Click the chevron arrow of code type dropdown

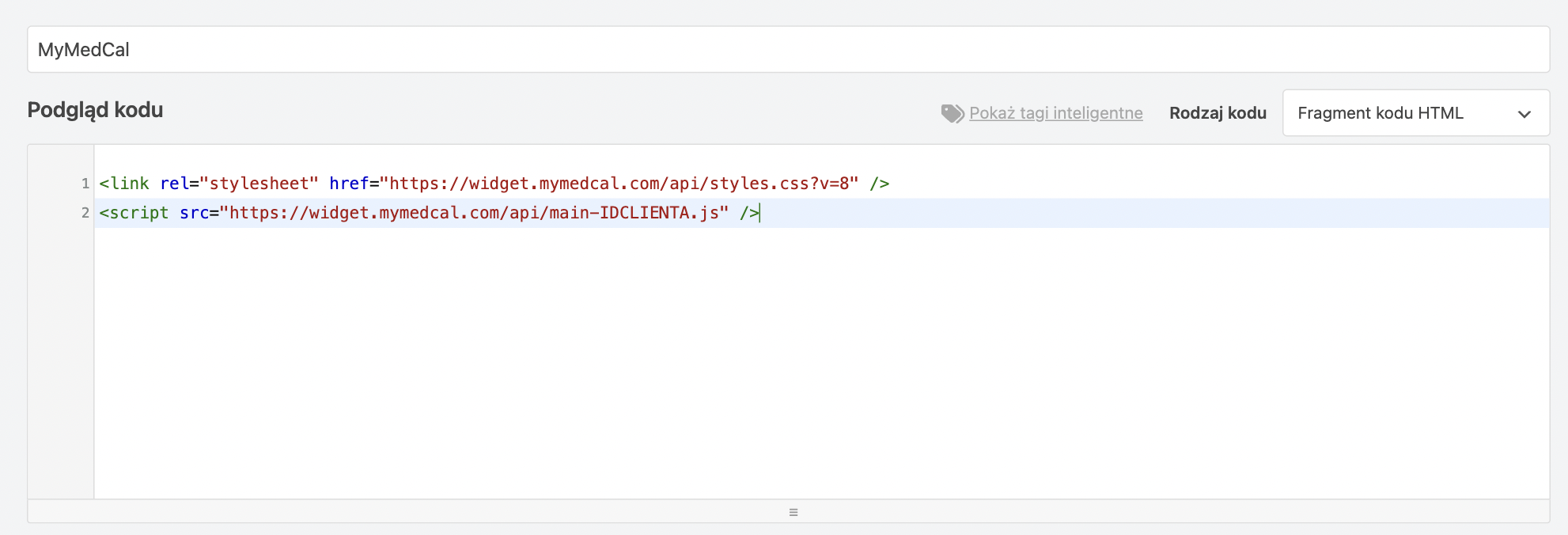click(x=1524, y=114)
